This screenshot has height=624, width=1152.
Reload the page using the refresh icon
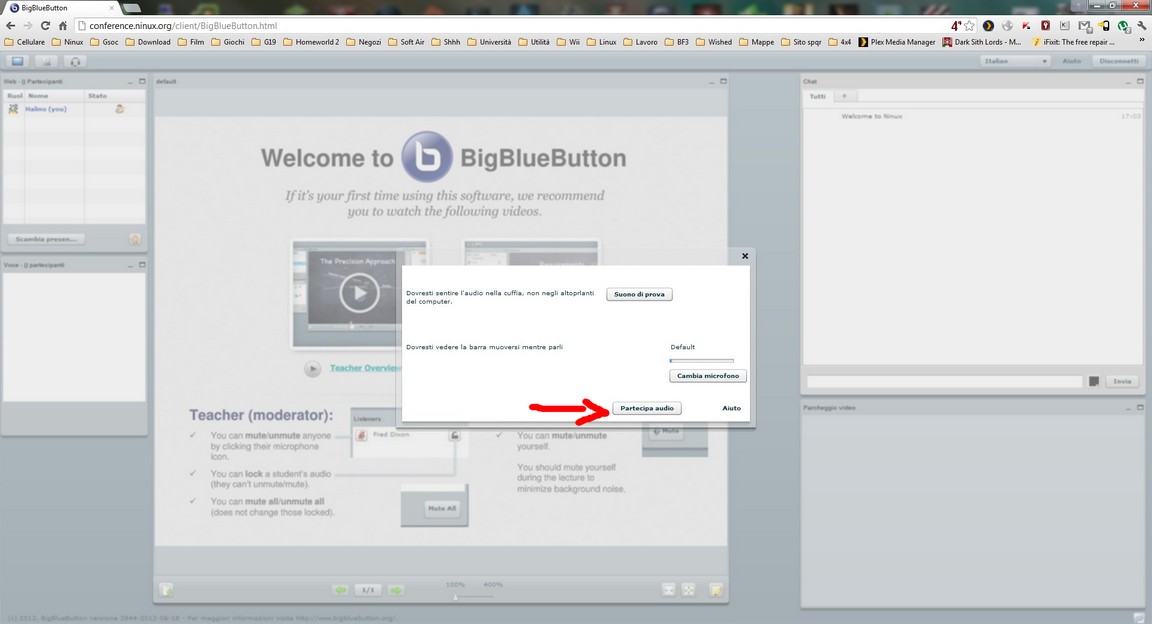click(x=45, y=26)
